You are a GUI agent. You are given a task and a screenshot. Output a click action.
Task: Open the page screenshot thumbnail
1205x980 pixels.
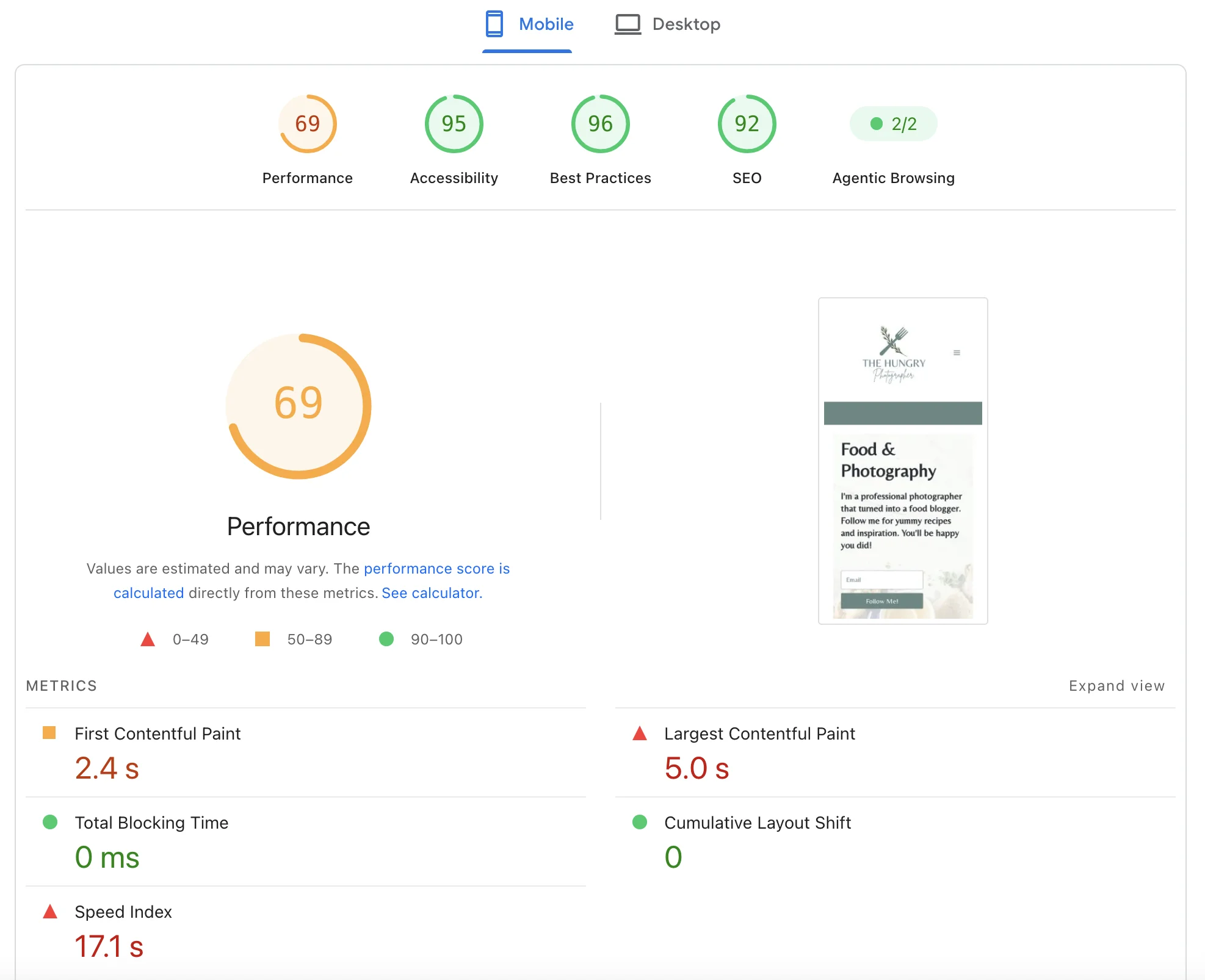tap(903, 461)
